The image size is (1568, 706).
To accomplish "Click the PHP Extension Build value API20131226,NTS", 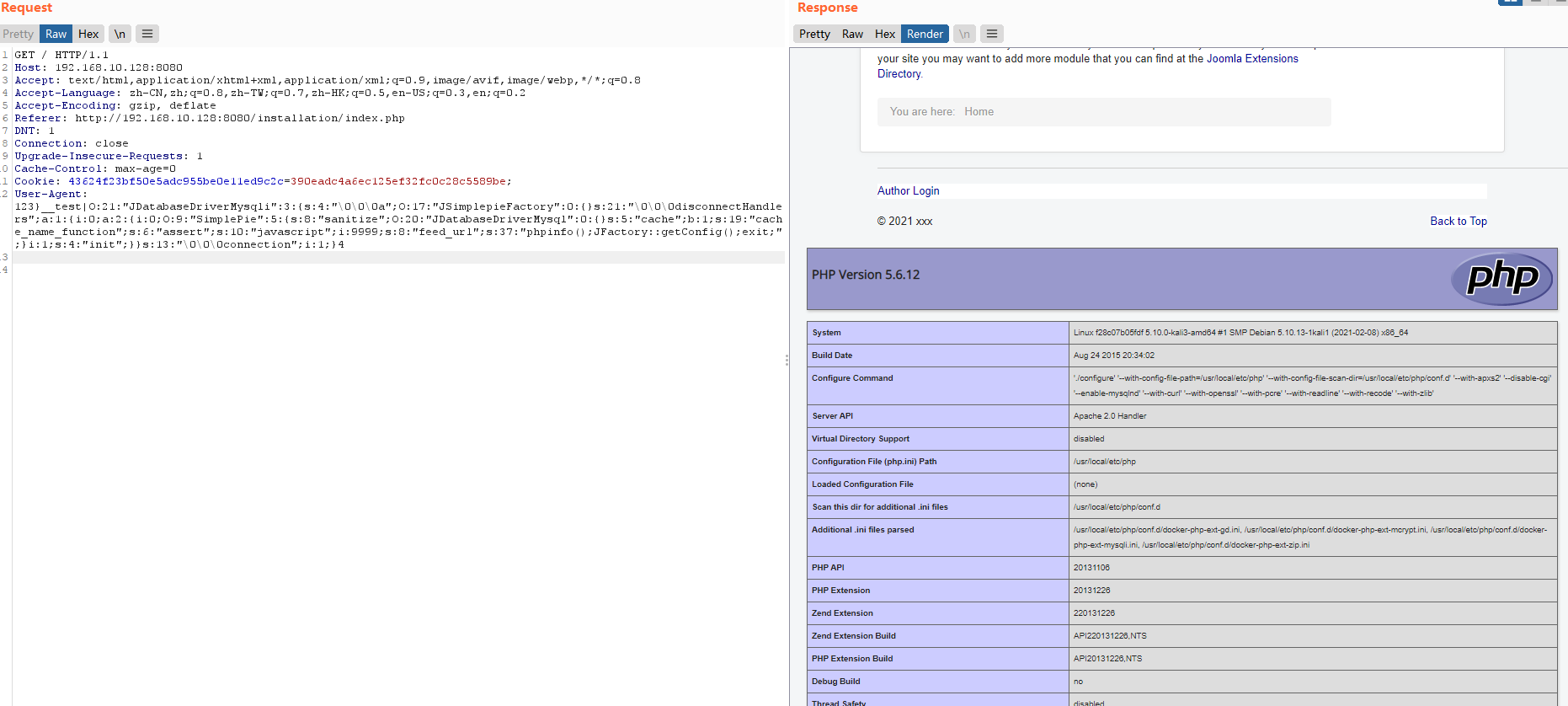I will (1107, 659).
